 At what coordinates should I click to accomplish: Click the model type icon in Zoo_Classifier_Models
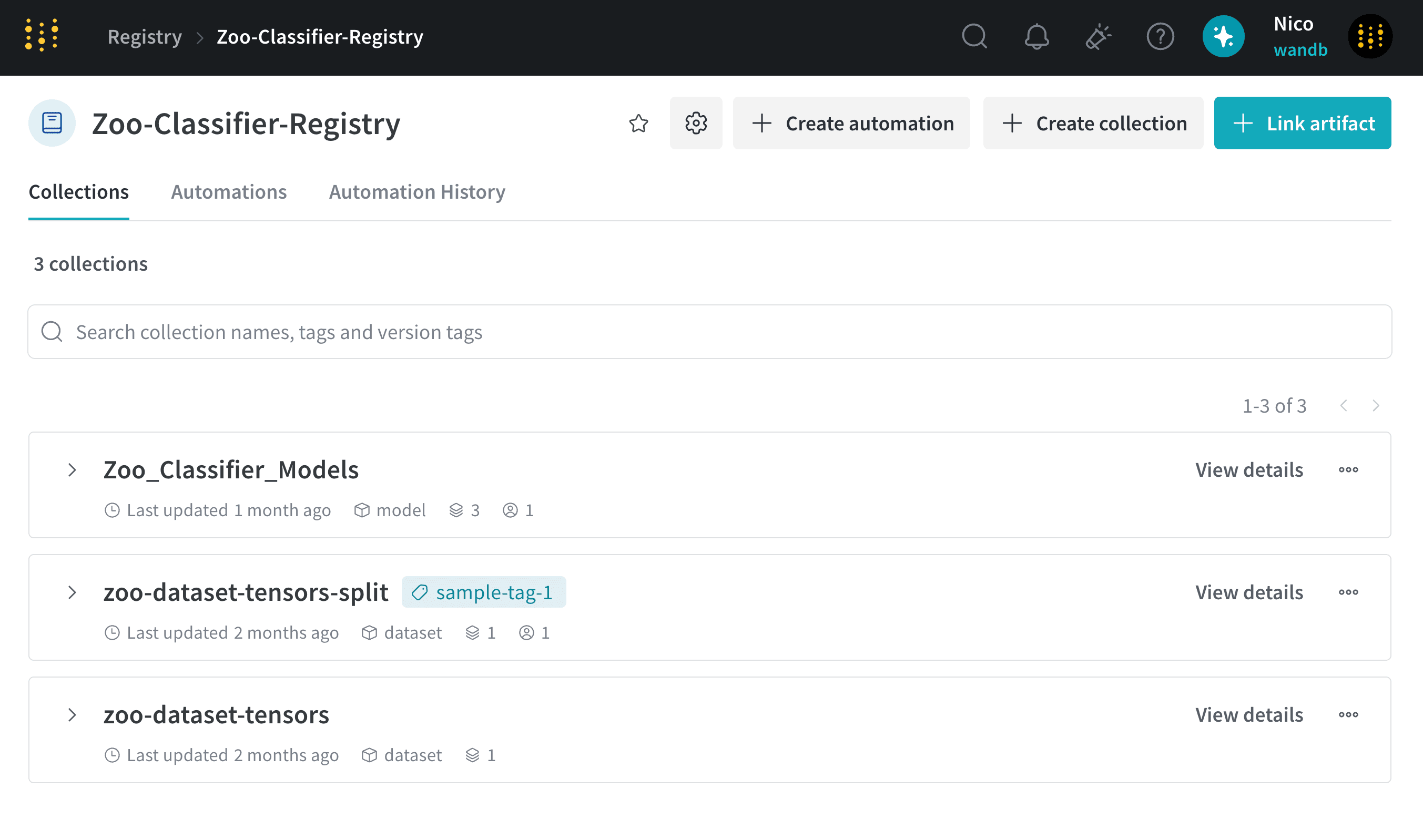[362, 510]
